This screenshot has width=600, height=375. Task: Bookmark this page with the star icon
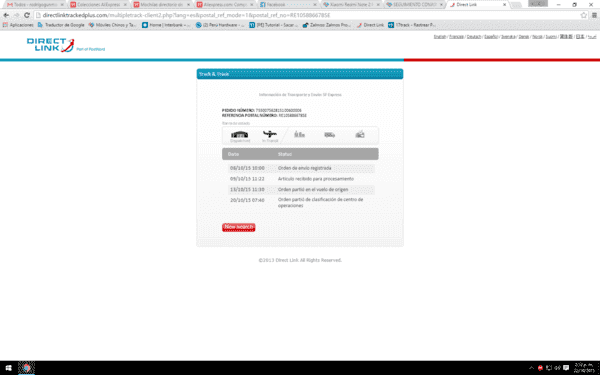584,15
